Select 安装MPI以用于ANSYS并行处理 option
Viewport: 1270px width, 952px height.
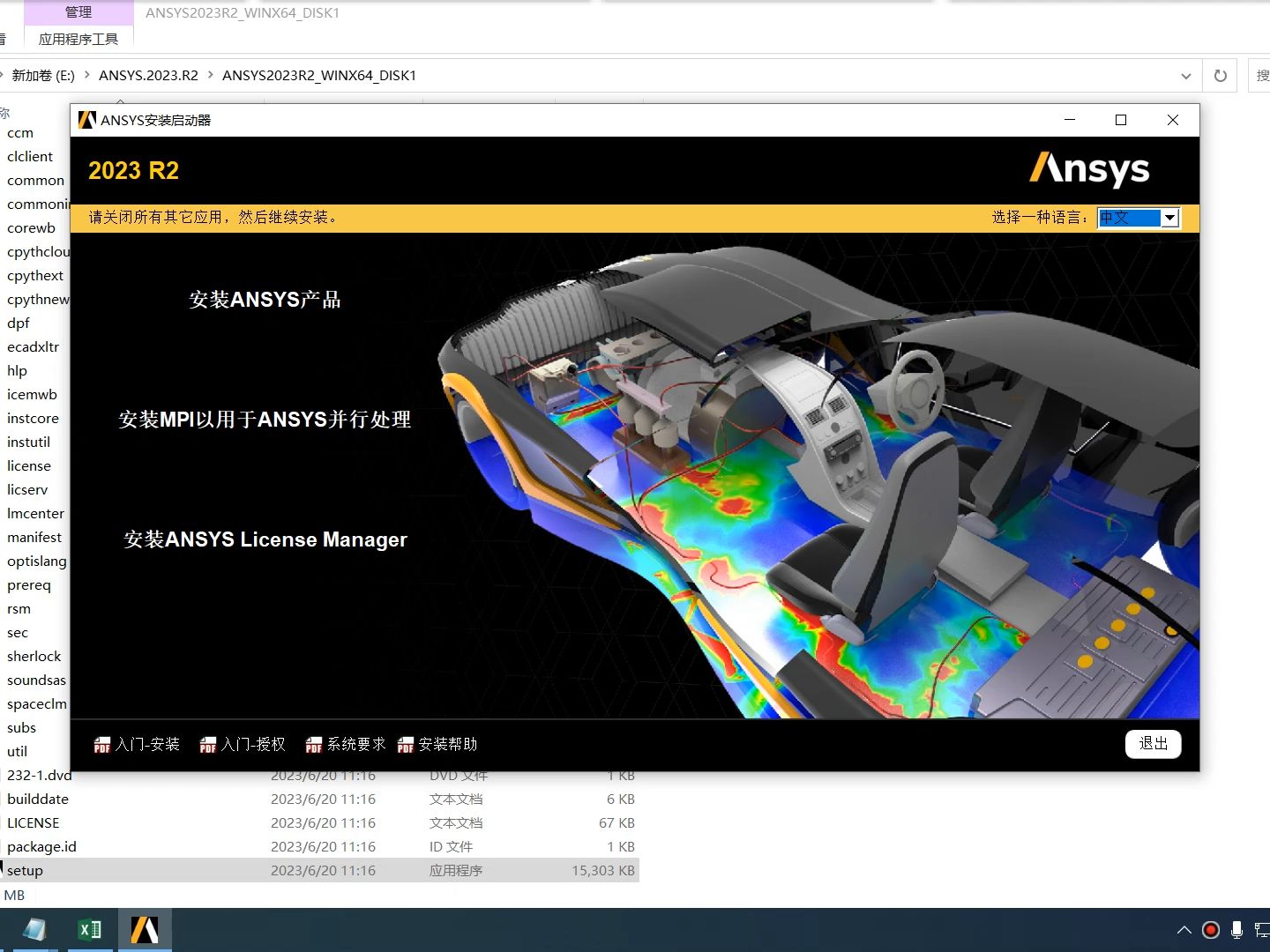click(x=265, y=420)
